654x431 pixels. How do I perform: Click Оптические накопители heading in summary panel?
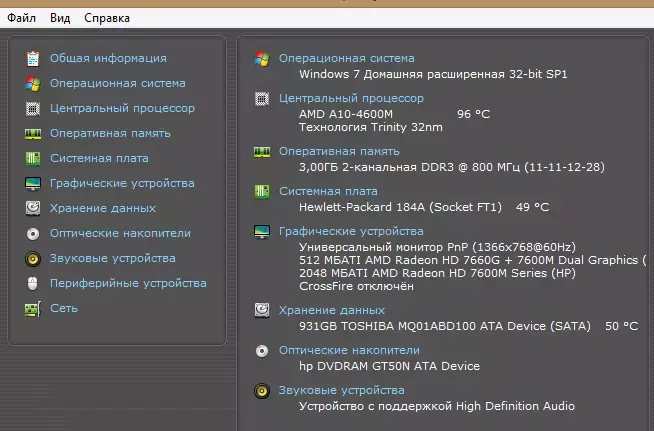coord(349,350)
